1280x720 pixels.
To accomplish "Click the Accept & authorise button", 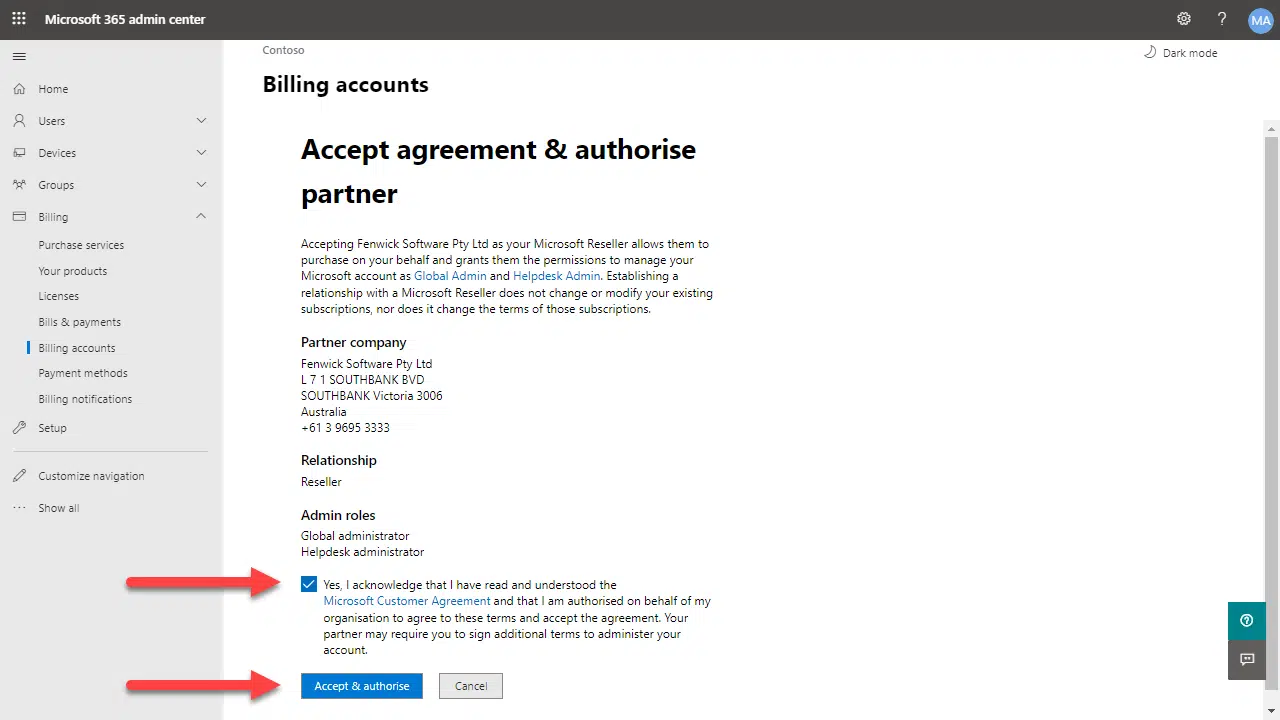I will coord(362,686).
